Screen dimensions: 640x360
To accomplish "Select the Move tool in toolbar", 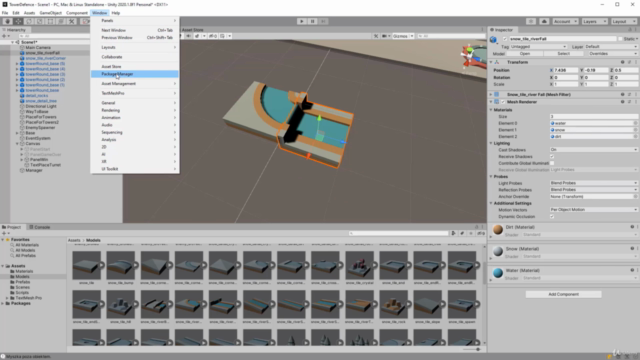I will (x=18, y=21).
